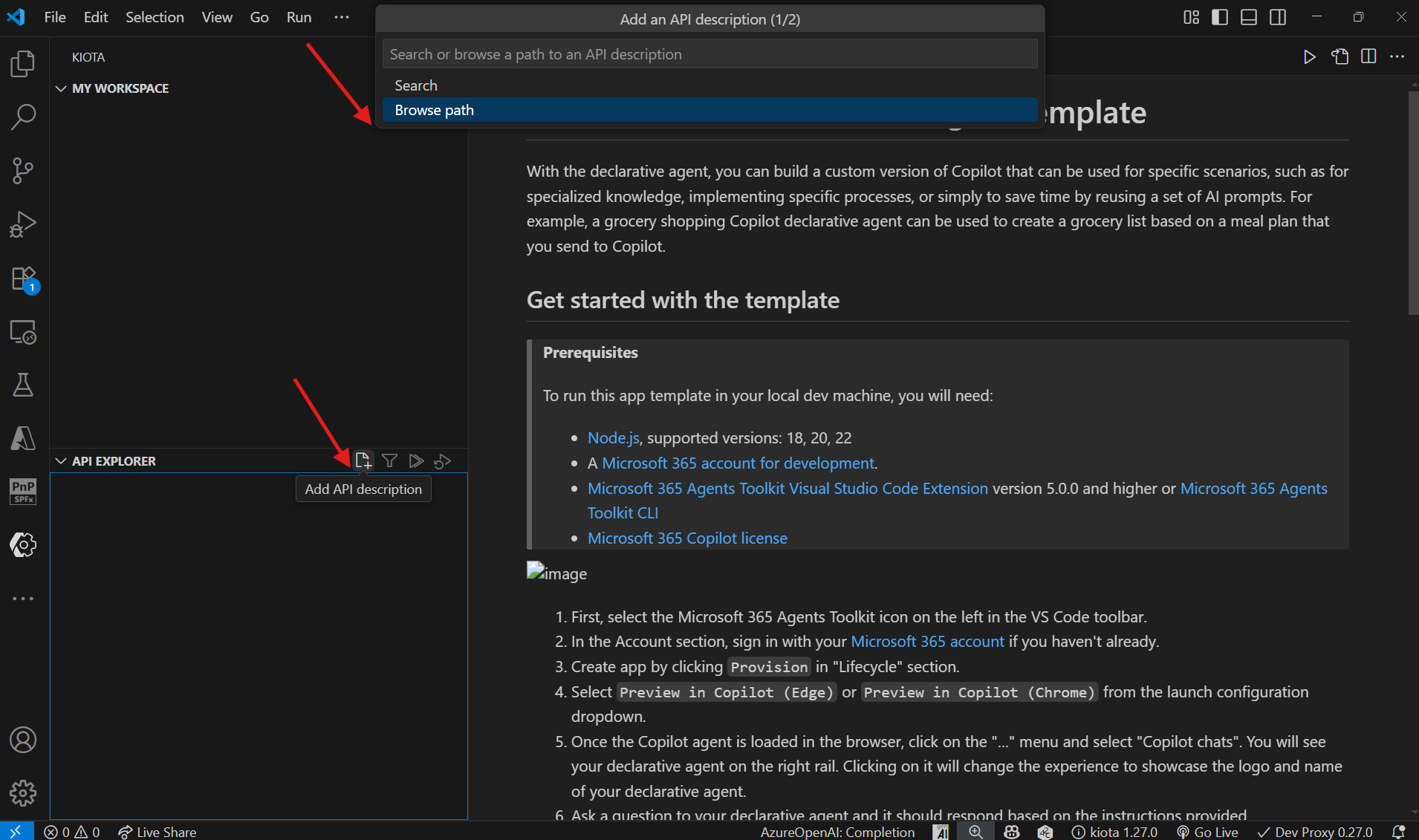Collapse the API EXPLORER section
This screenshot has width=1419, height=840.
click(61, 461)
